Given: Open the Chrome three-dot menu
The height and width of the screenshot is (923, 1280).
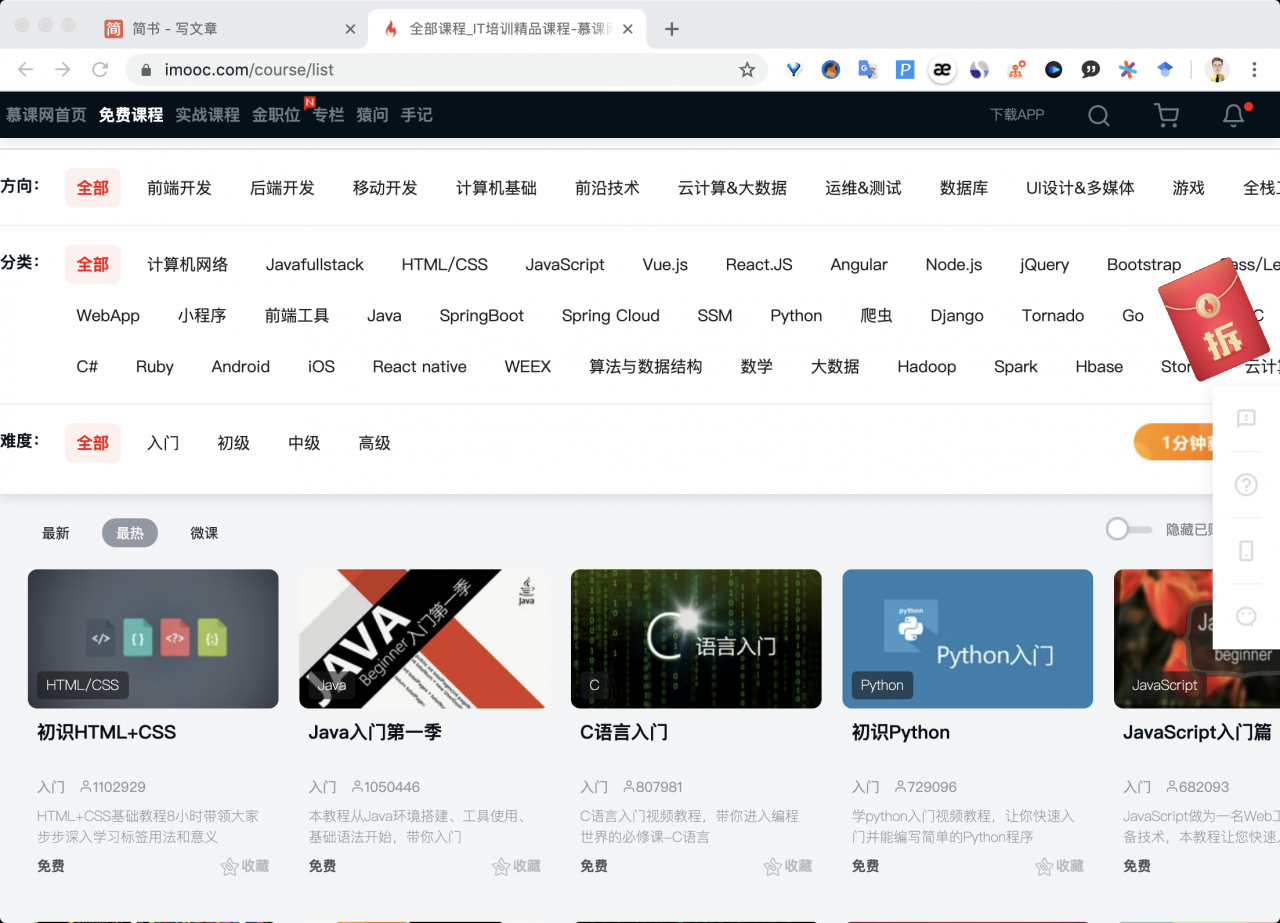Looking at the screenshot, I should (x=1254, y=69).
